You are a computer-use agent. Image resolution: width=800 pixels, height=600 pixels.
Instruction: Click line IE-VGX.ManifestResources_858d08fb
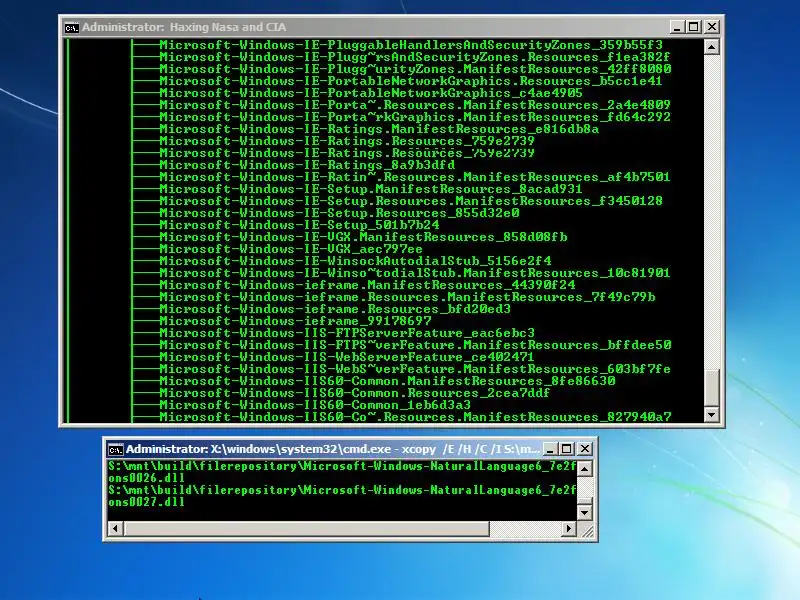pos(363,237)
